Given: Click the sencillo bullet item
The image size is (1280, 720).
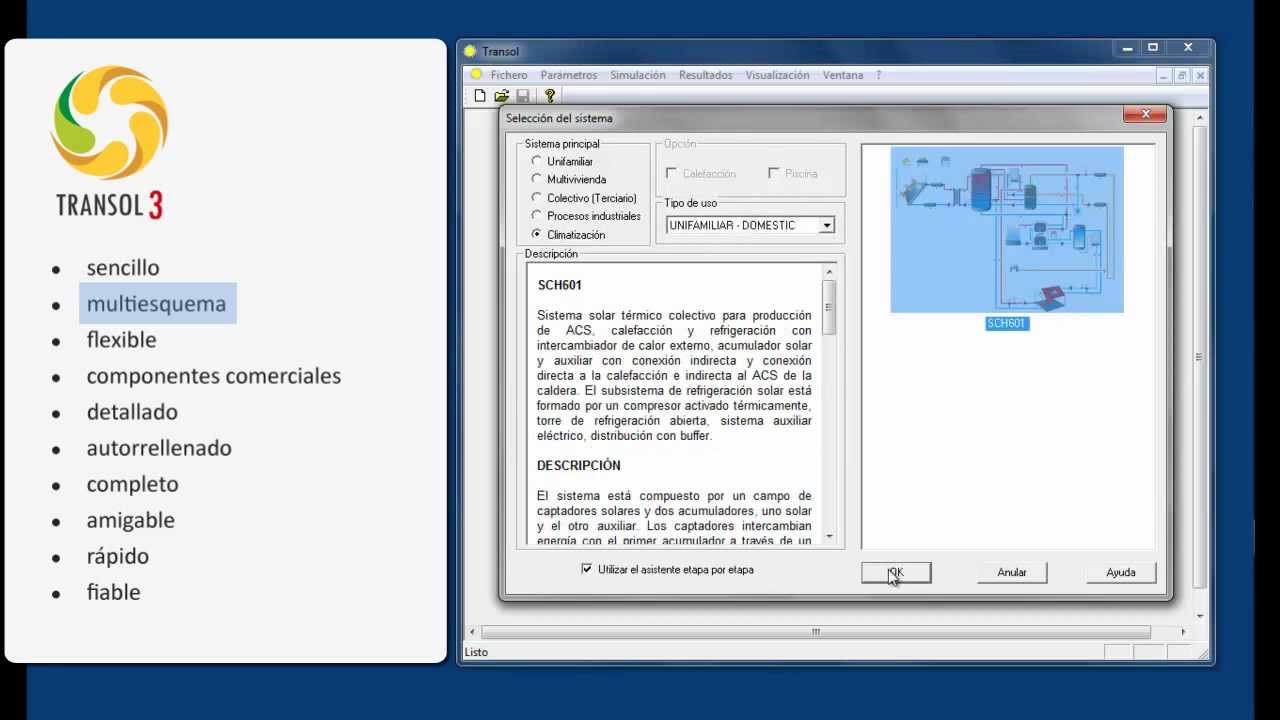Looking at the screenshot, I should pos(123,268).
